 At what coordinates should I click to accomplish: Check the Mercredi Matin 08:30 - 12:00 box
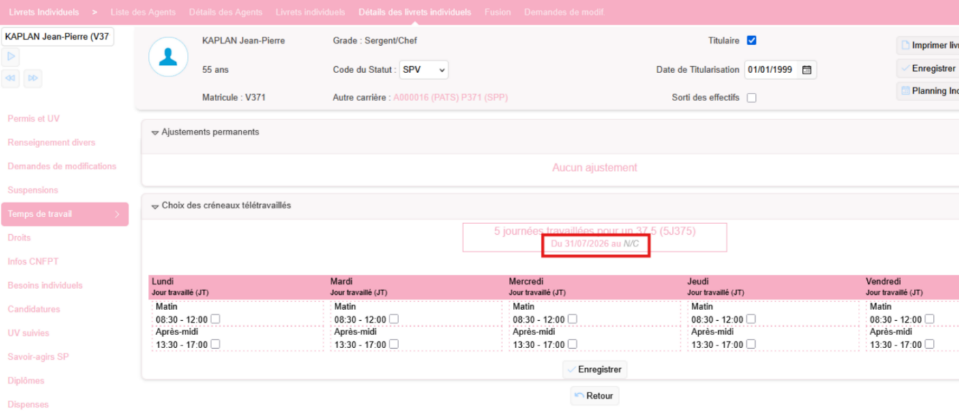tap(572, 319)
